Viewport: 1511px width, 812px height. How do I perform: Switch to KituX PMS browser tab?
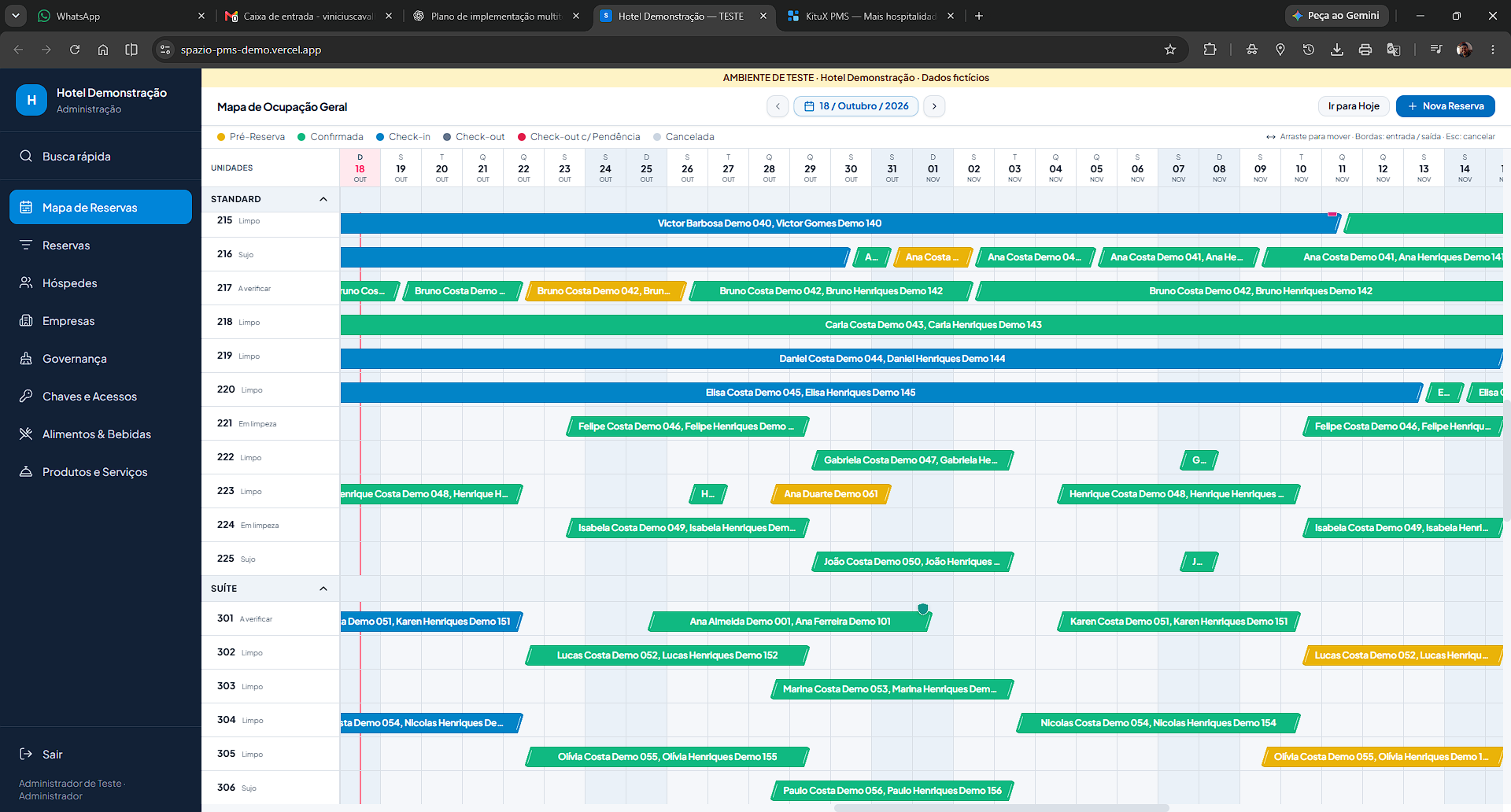871,16
